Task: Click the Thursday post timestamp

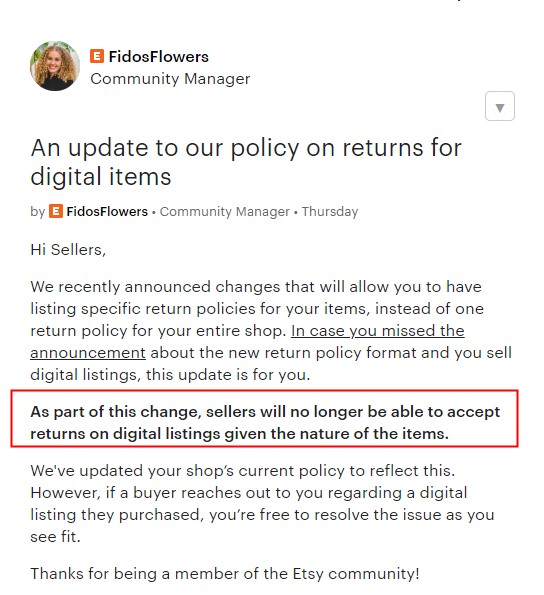Action: point(330,211)
